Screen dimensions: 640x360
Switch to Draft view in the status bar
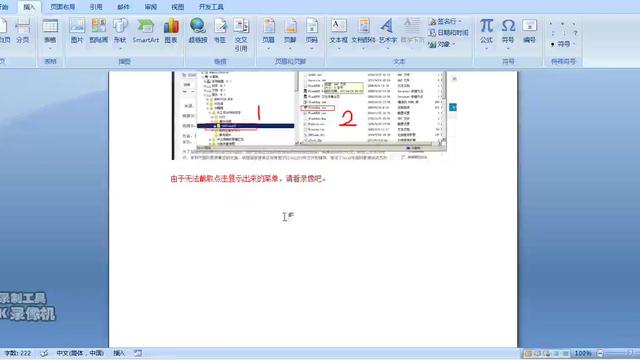coord(565,353)
